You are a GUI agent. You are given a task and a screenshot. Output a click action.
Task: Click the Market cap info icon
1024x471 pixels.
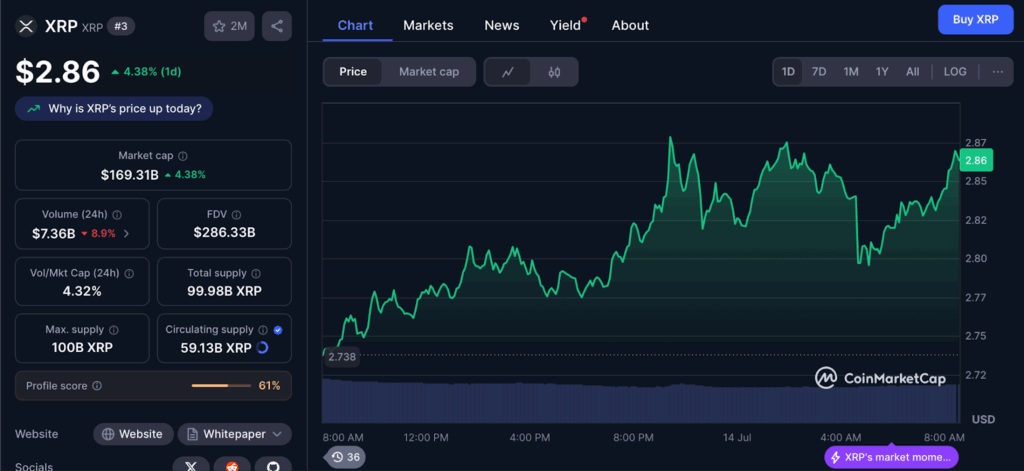click(182, 156)
